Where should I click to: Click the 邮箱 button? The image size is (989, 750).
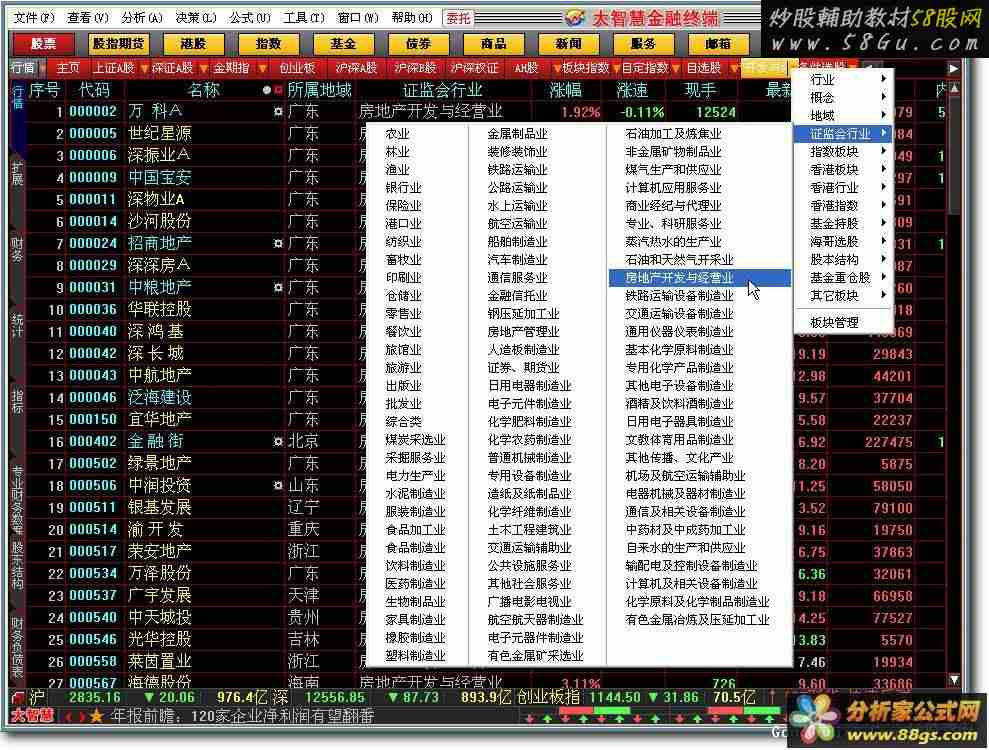(x=718, y=44)
